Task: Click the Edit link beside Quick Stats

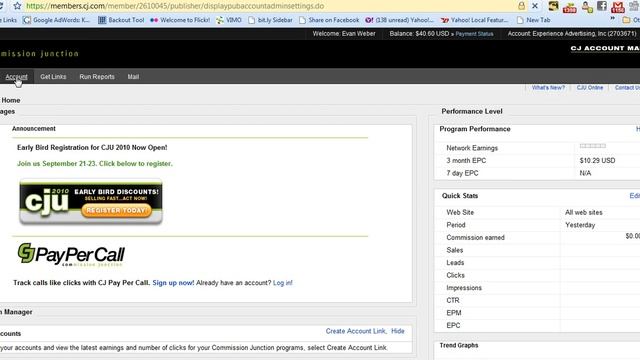Action: 635,196
